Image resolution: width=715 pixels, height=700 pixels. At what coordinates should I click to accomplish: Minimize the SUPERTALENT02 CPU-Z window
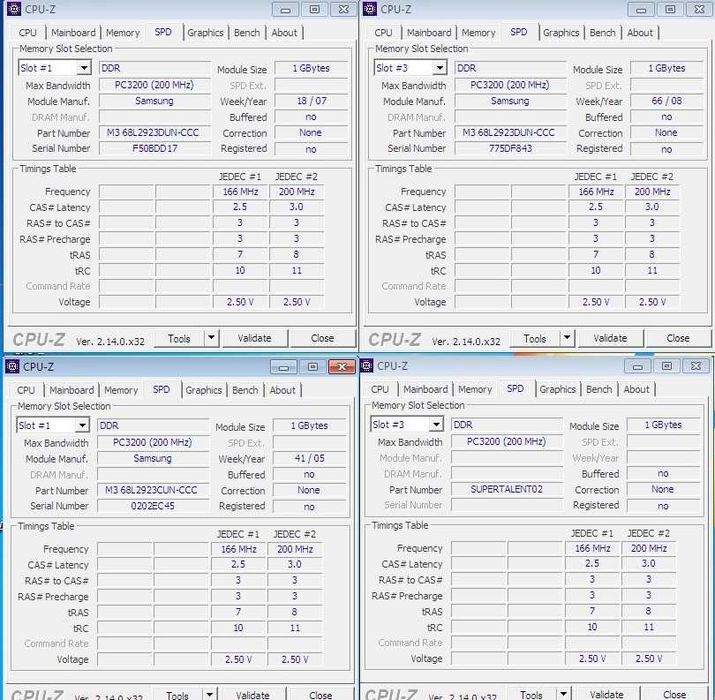tap(637, 366)
